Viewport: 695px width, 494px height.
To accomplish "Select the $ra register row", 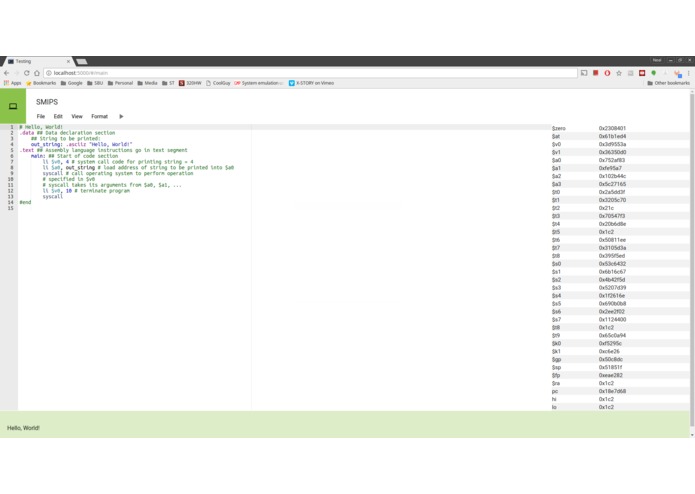I will pos(620,384).
